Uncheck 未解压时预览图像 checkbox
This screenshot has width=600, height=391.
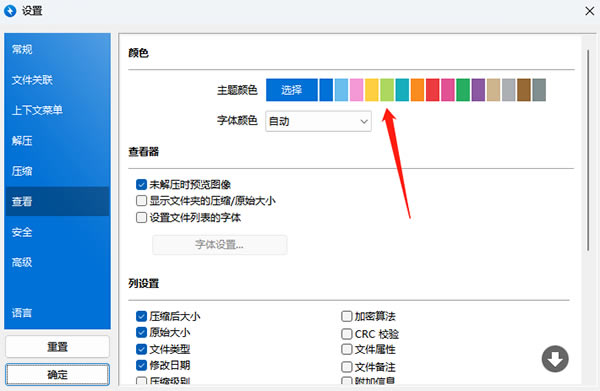click(x=141, y=184)
